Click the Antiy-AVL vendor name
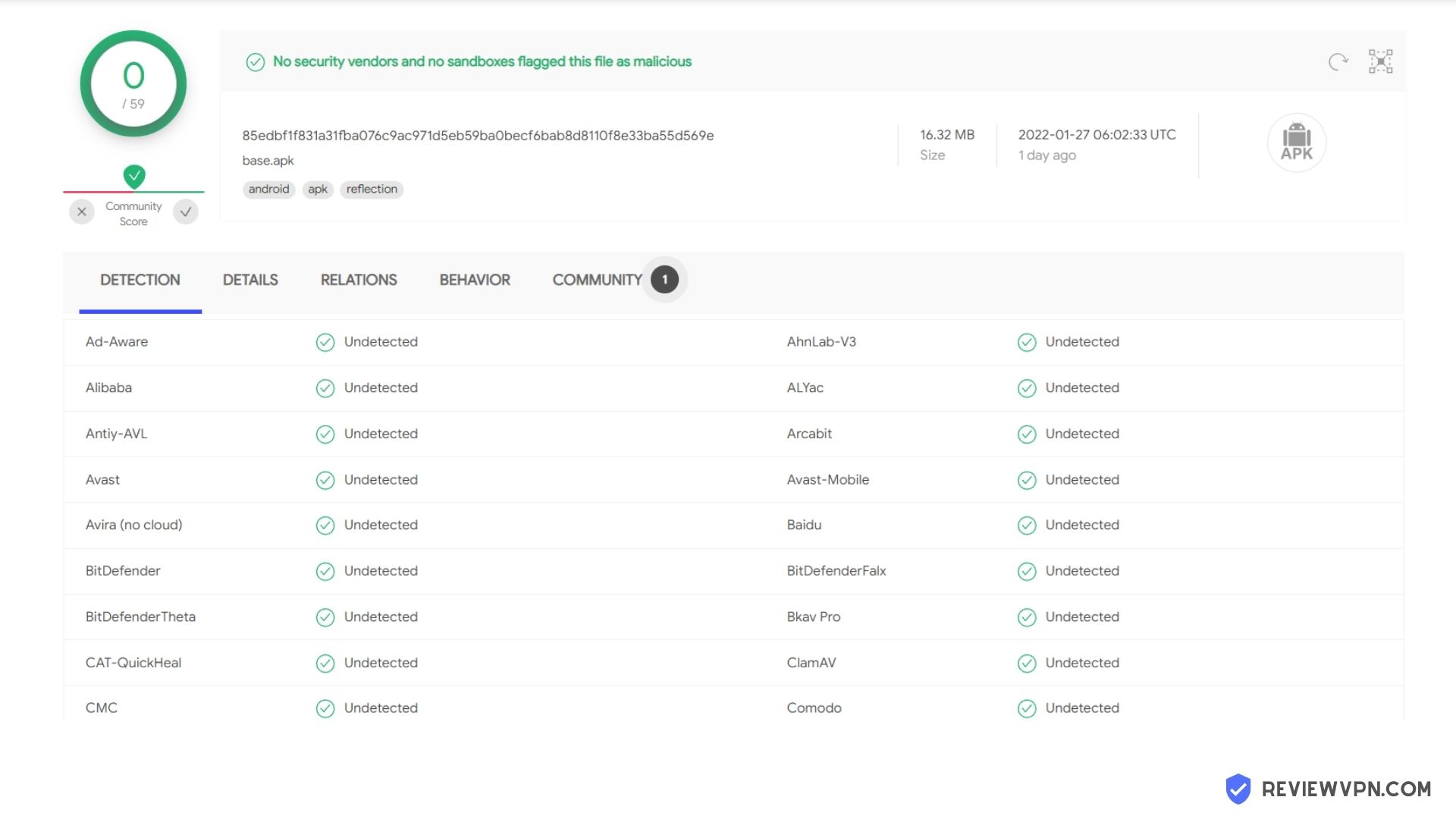The width and height of the screenshot is (1456, 819). coord(116,434)
